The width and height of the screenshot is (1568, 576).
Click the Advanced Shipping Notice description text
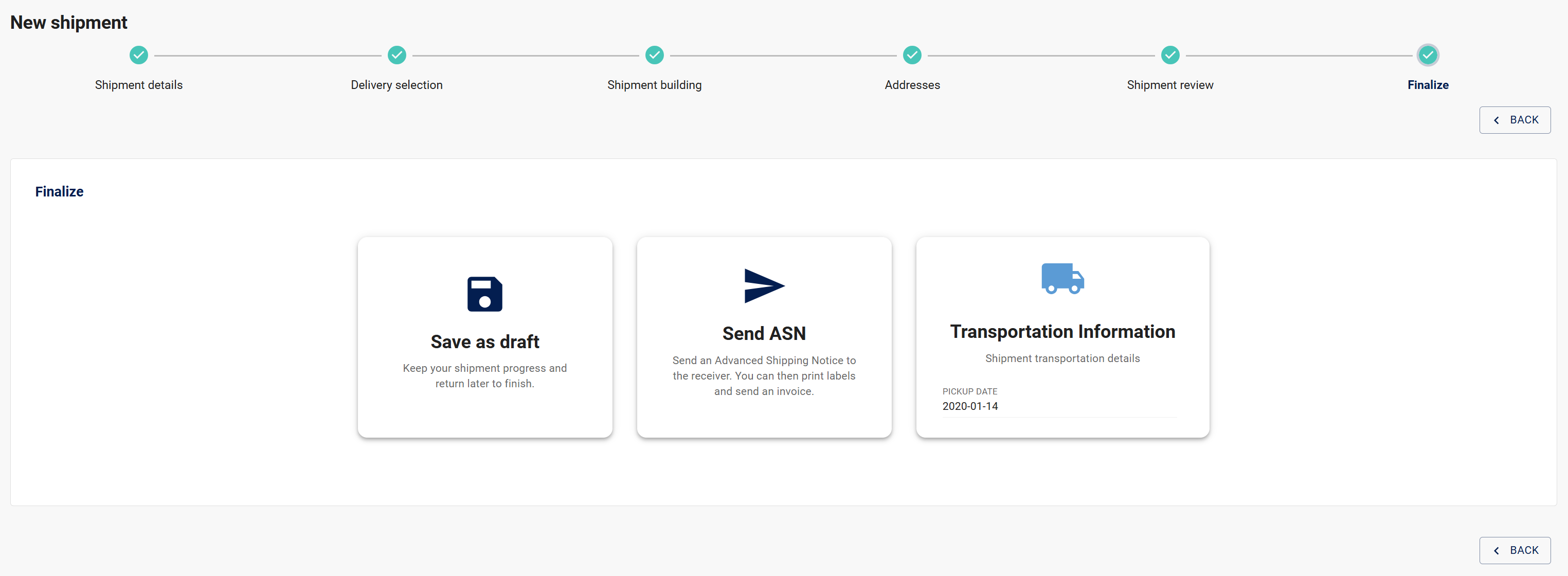click(763, 375)
